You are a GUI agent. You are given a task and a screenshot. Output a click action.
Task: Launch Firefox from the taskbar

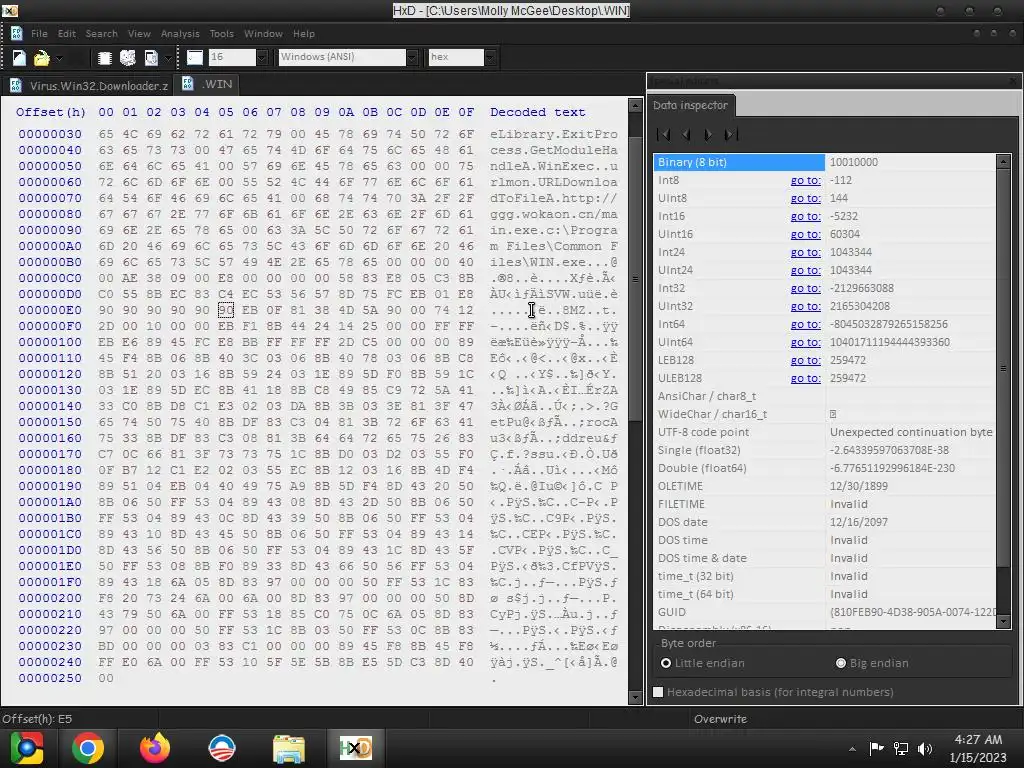pos(155,748)
